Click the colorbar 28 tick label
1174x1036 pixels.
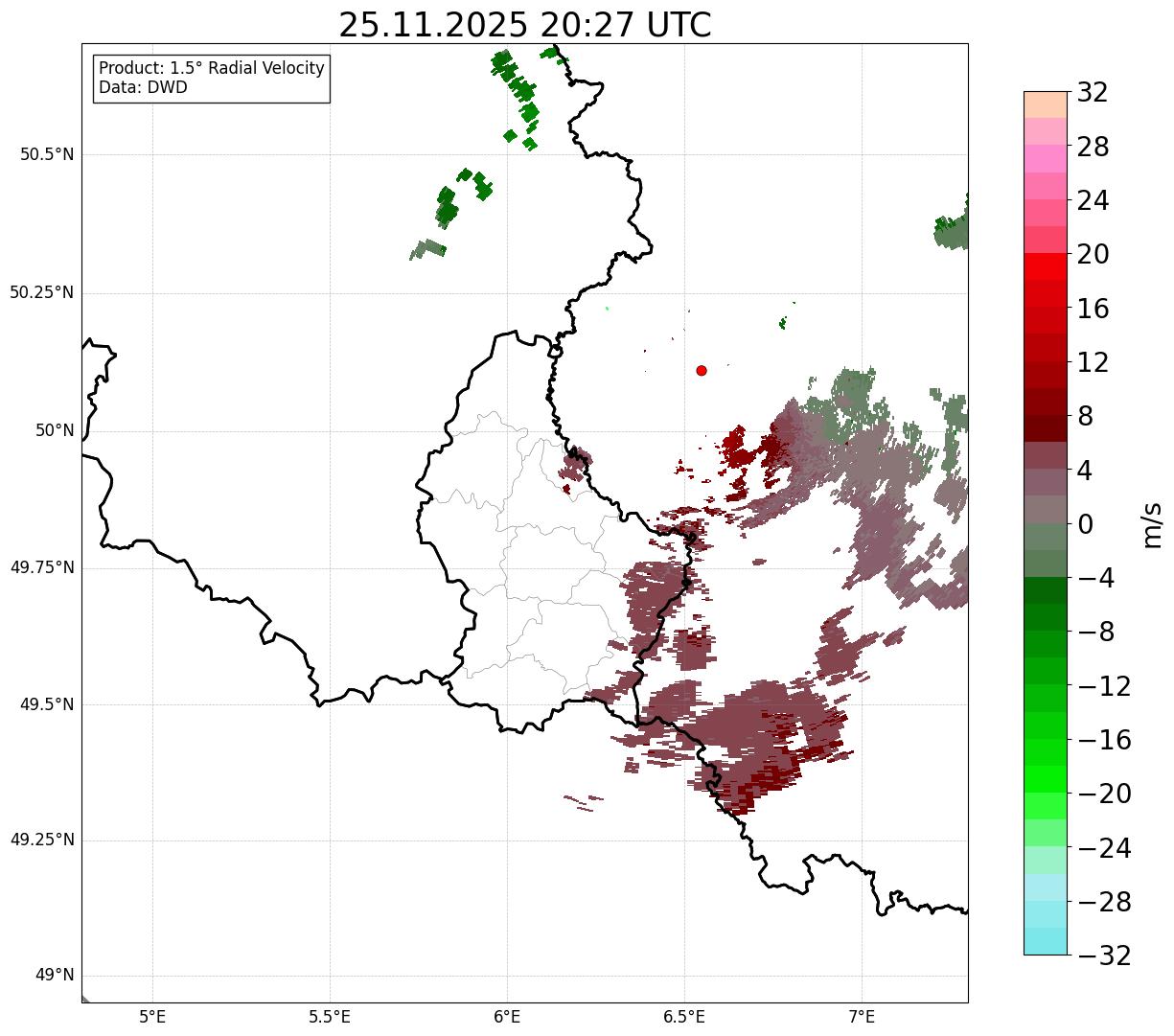point(1093,147)
